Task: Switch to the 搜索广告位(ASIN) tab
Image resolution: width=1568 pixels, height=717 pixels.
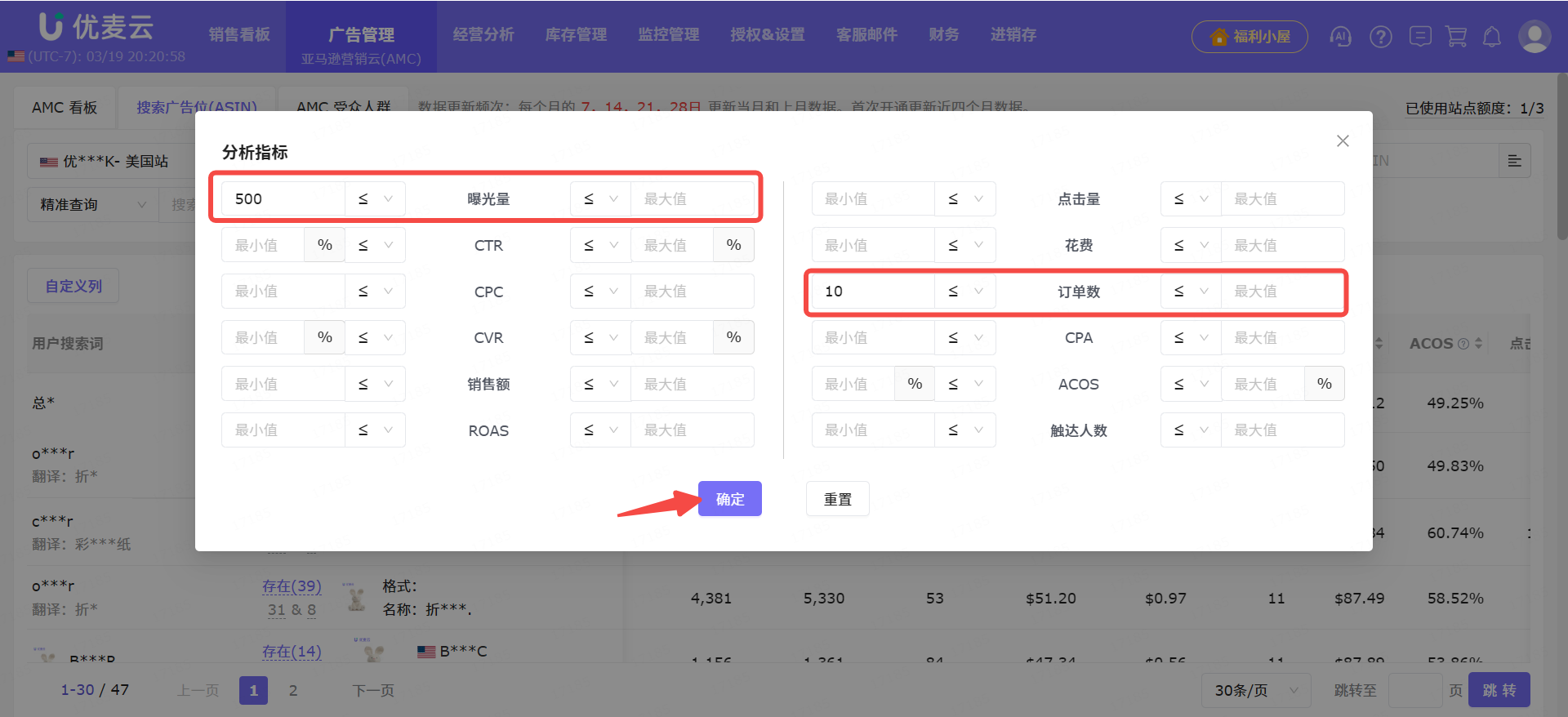Action: [197, 107]
